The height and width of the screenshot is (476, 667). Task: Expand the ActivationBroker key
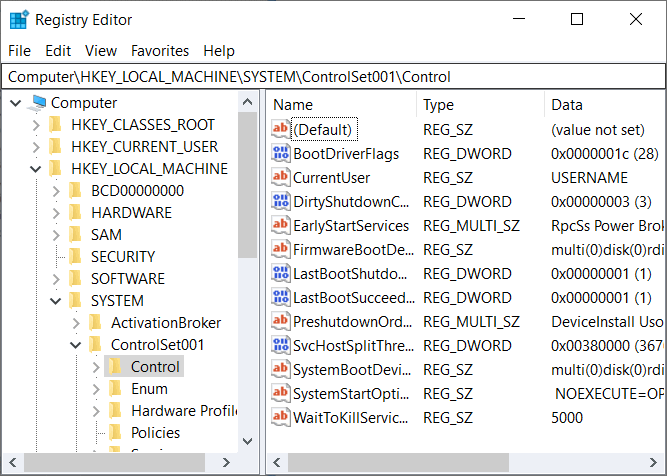(x=76, y=323)
